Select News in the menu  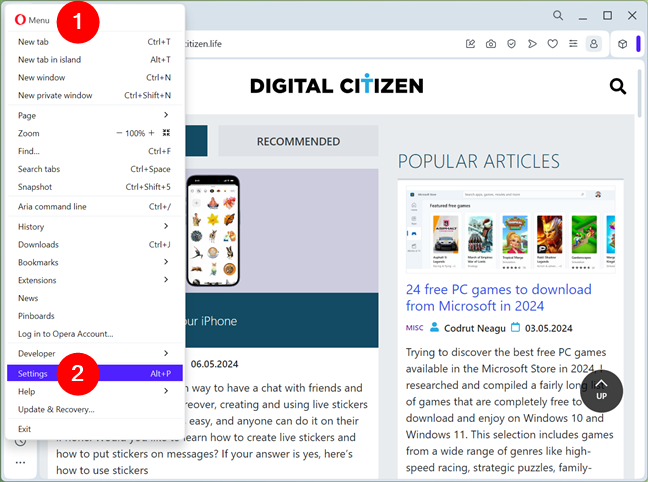[x=95, y=298]
